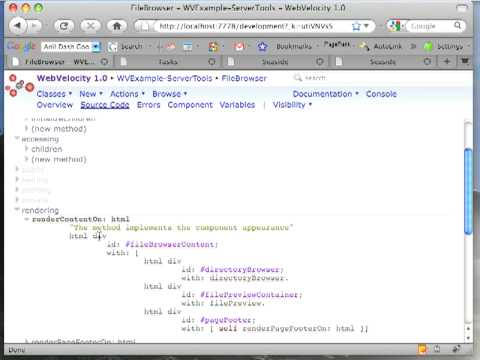Click the colorful blocks icon in the Google toolbar
Image resolution: width=480 pixels, height=360 pixels.
pos(213,47)
